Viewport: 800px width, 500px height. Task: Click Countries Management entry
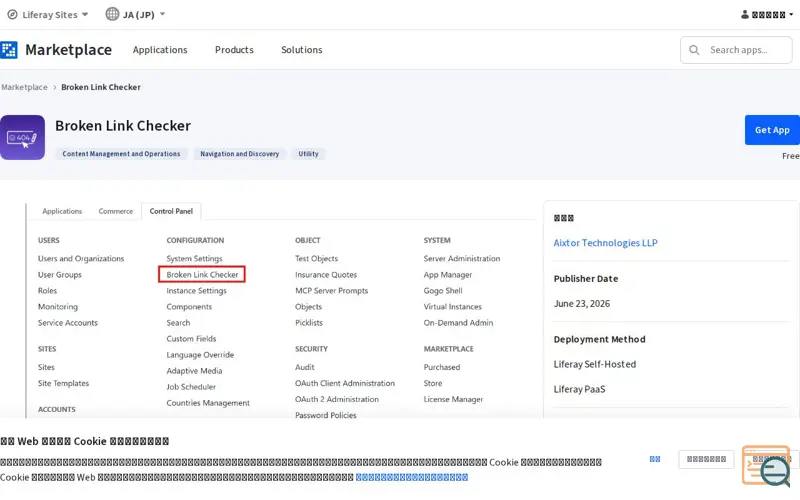(x=208, y=403)
